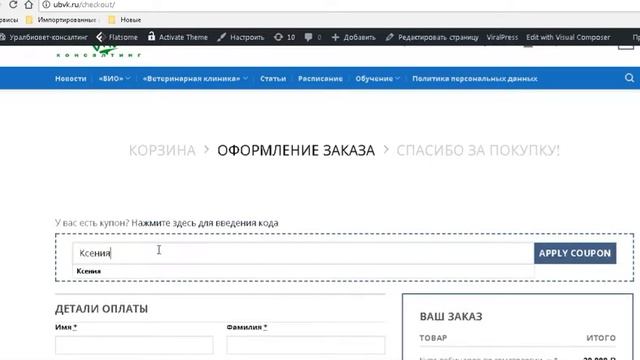Open the Flatsome admin bar menu
This screenshot has width=640, height=360.
click(x=117, y=37)
